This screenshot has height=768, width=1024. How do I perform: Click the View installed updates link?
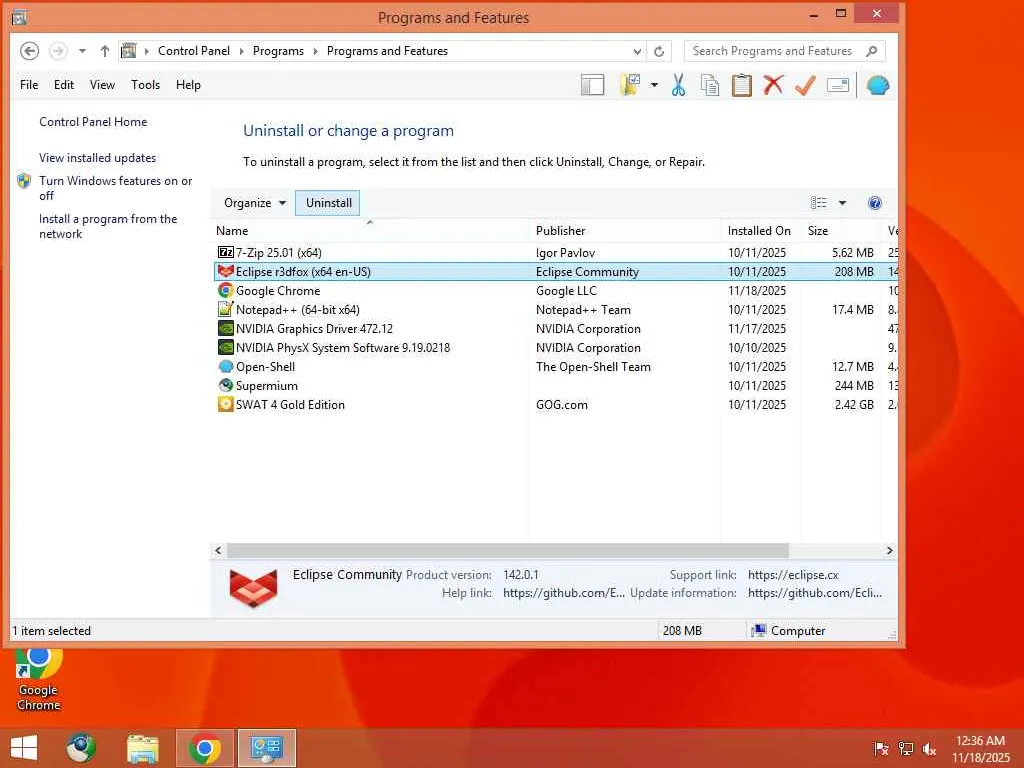(97, 158)
